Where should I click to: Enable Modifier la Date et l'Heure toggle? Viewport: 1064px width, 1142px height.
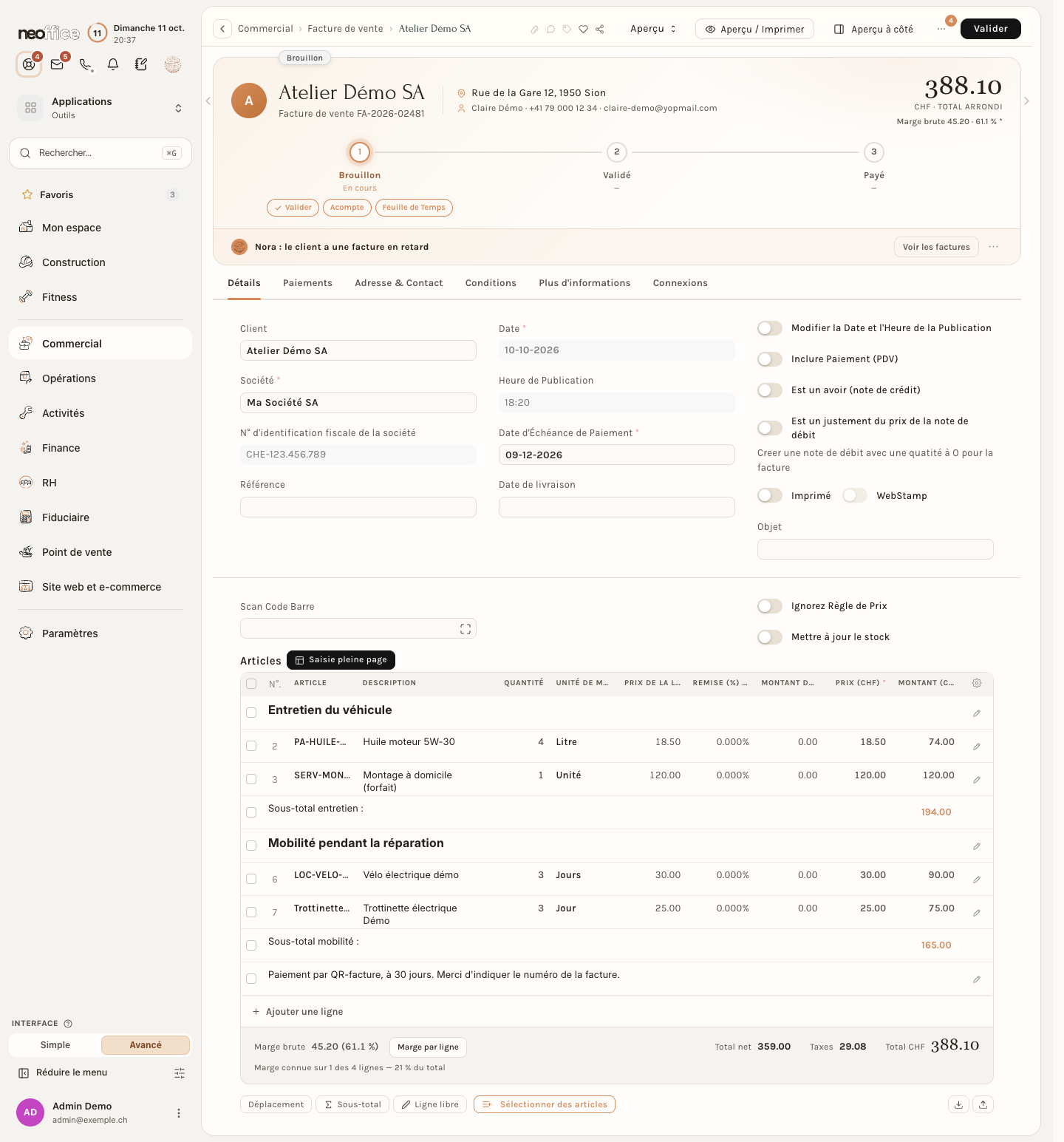point(770,328)
